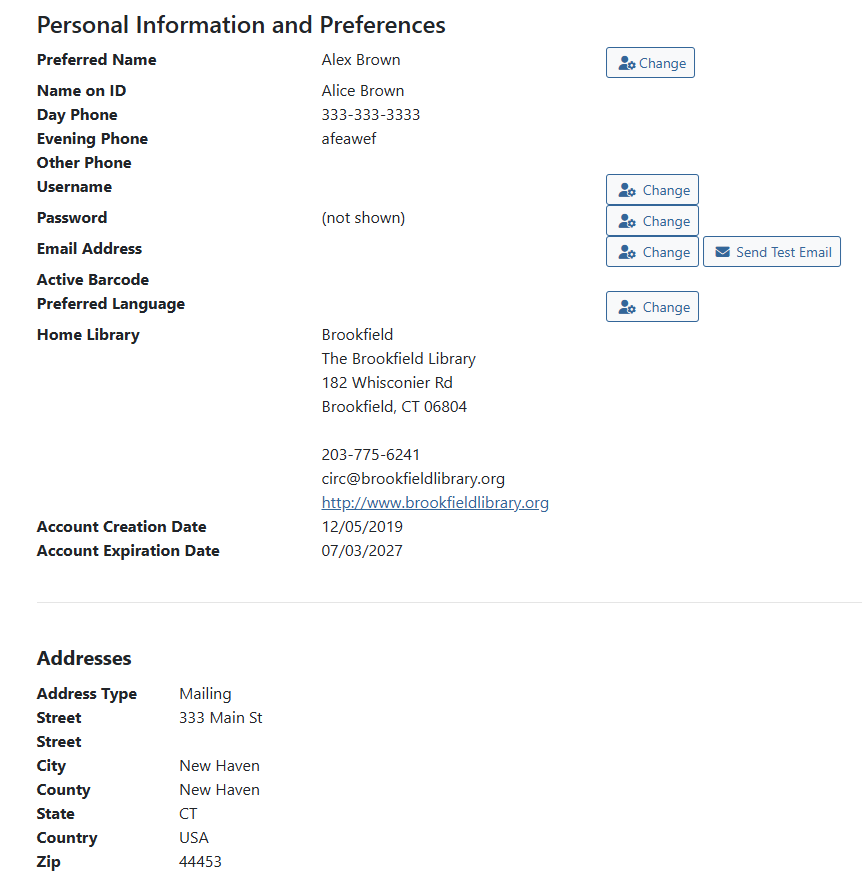The width and height of the screenshot is (868, 888).
Task: Click the email address circ@brookfieldlibrary.org
Action: 413,478
